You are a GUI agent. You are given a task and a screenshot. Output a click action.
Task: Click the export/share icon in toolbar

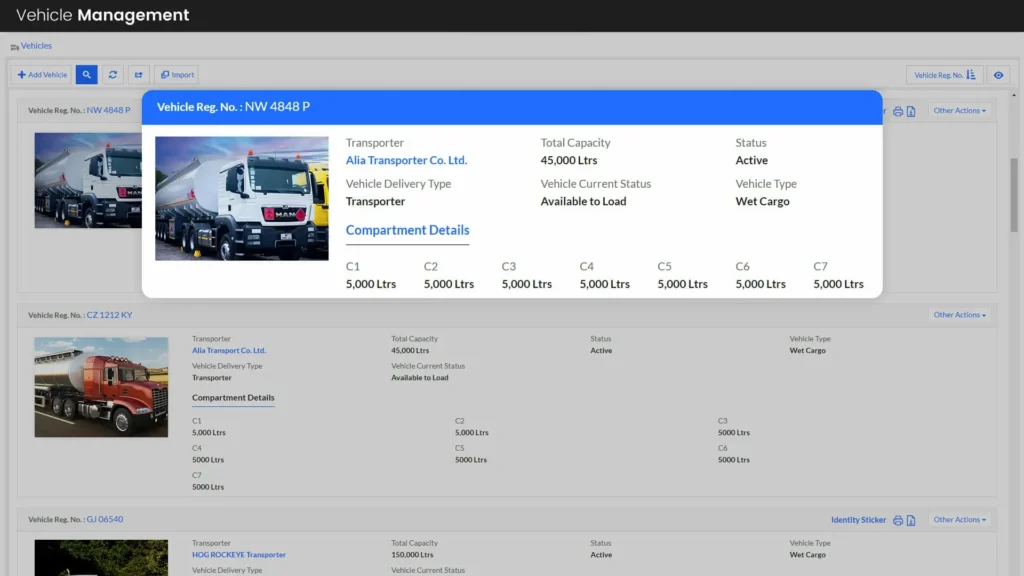(138, 75)
